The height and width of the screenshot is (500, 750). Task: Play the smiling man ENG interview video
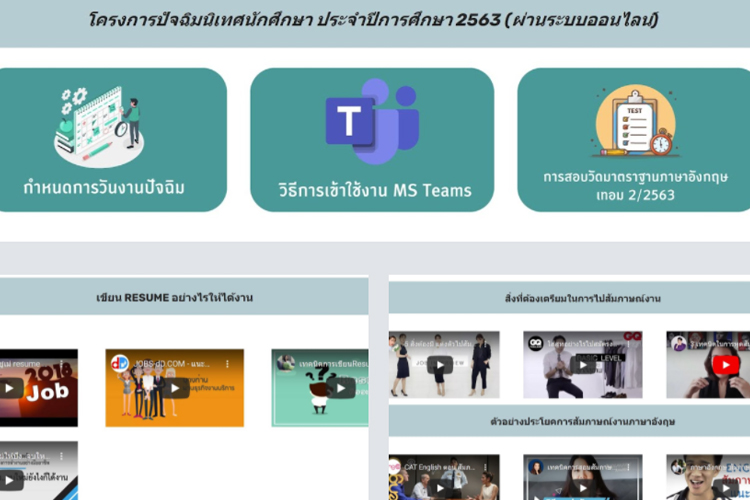click(726, 488)
